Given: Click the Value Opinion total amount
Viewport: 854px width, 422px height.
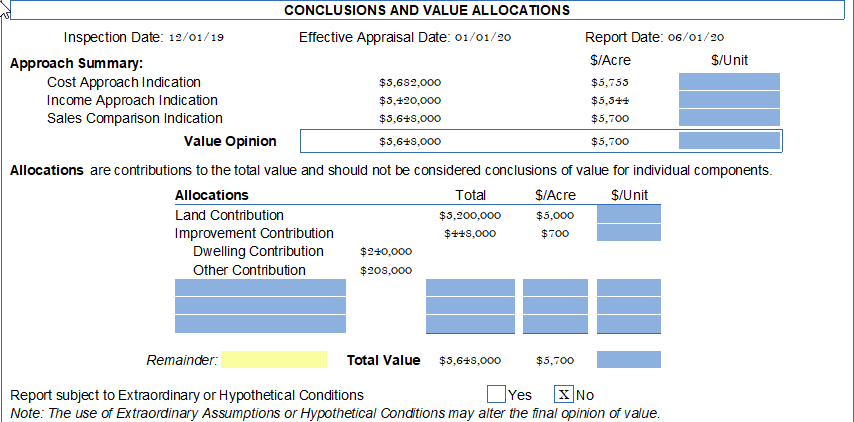Looking at the screenshot, I should click(410, 142).
